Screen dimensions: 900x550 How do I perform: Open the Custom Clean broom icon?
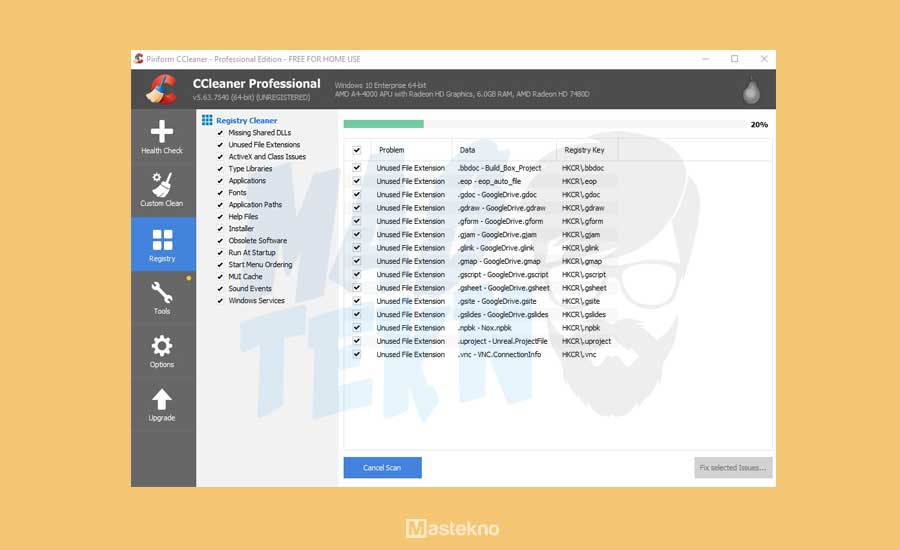(162, 184)
